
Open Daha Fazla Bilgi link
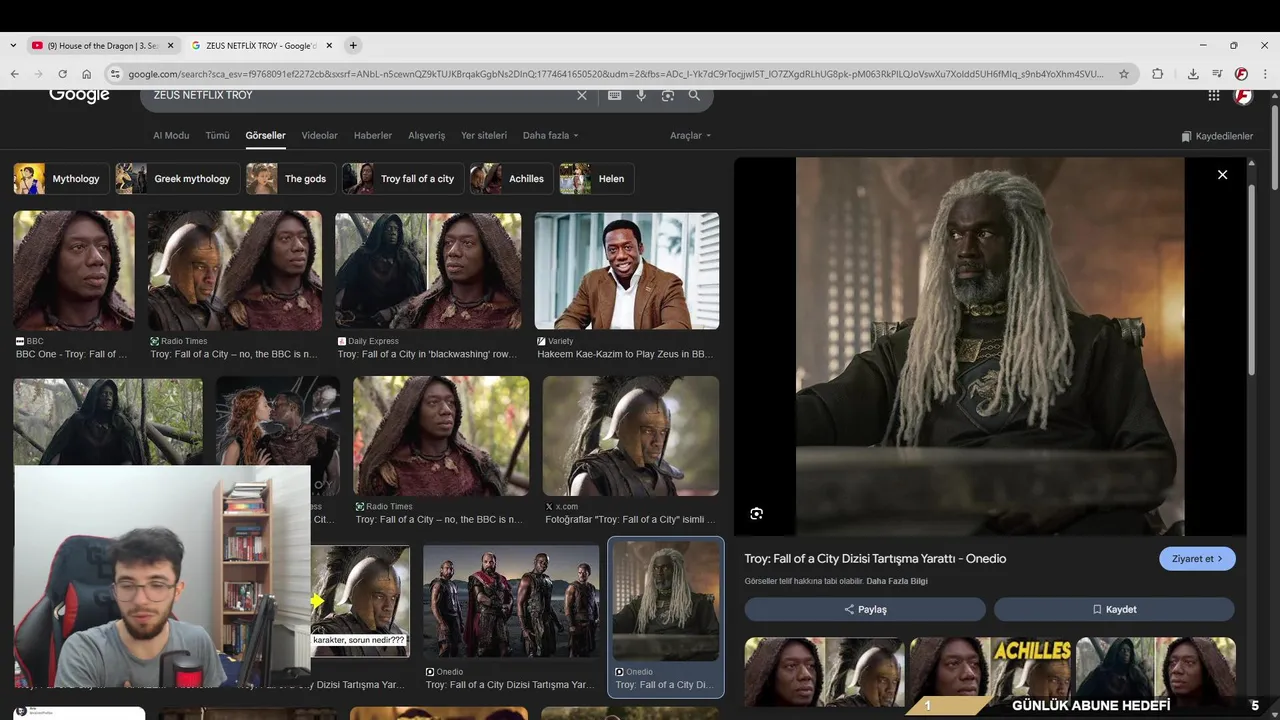click(897, 581)
